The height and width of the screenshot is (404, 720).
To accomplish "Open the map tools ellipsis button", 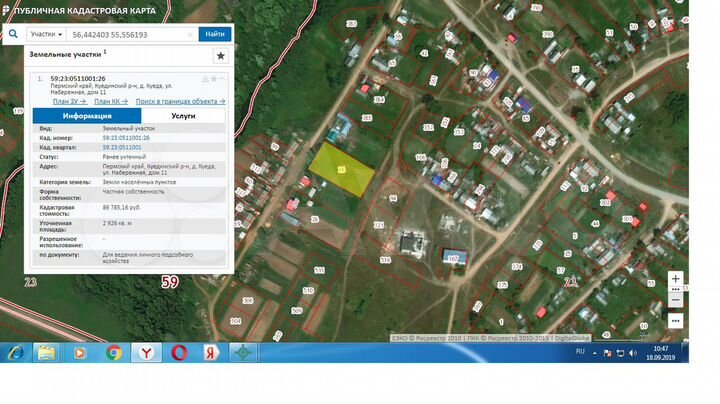I will click(677, 321).
